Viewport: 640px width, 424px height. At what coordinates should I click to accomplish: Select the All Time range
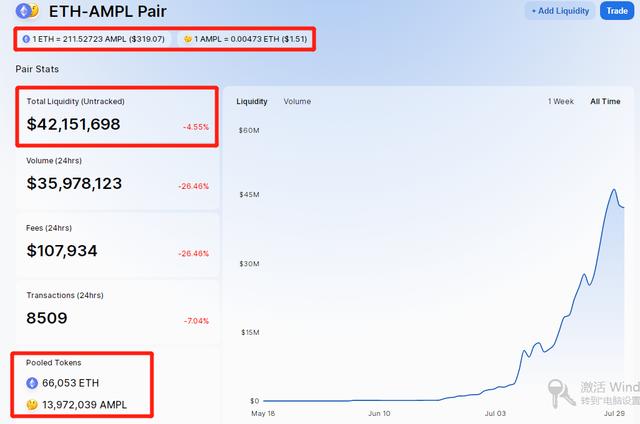point(605,101)
